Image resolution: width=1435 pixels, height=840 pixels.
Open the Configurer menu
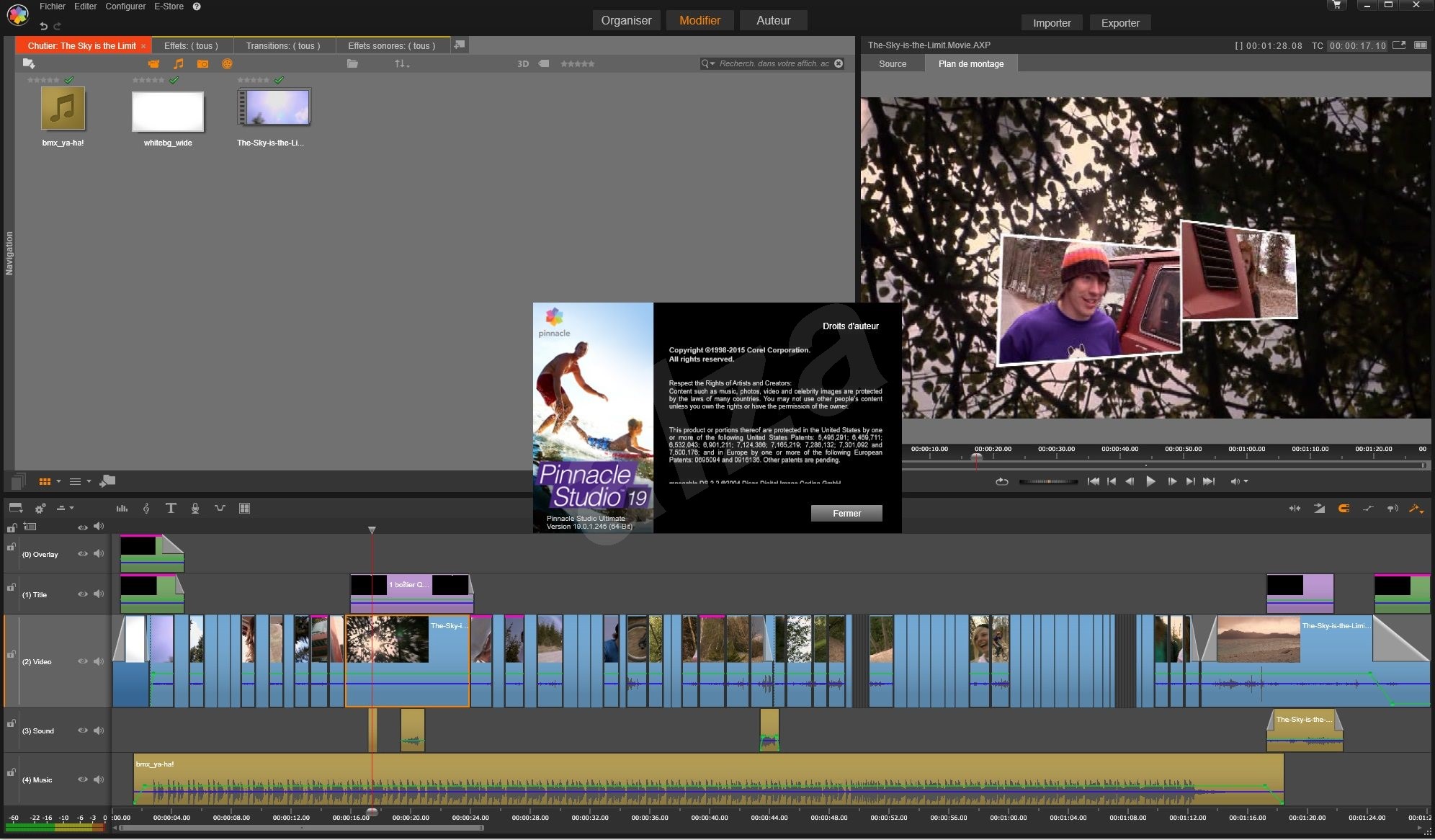pyautogui.click(x=125, y=6)
